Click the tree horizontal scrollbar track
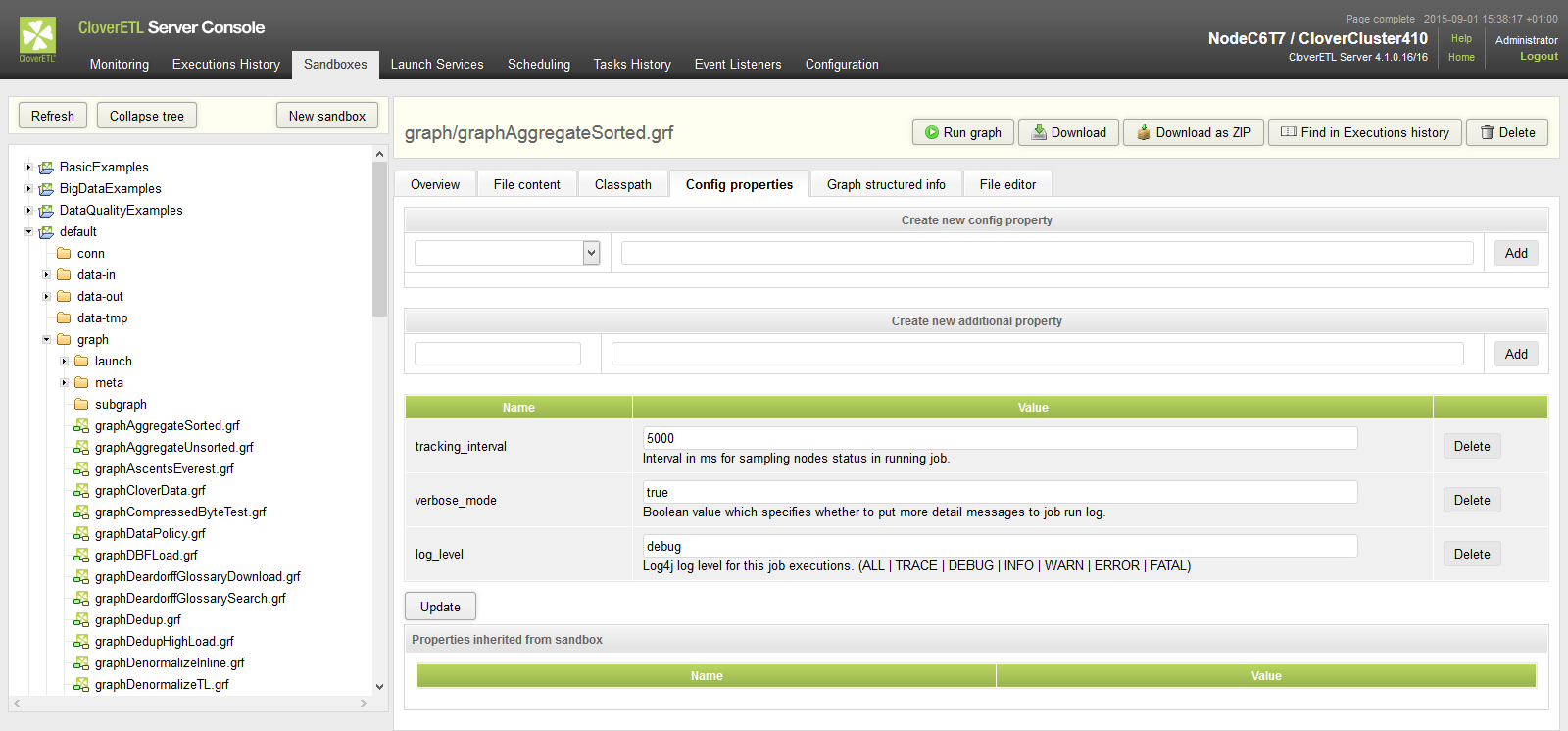This screenshot has height=731, width=1568. click(x=190, y=703)
